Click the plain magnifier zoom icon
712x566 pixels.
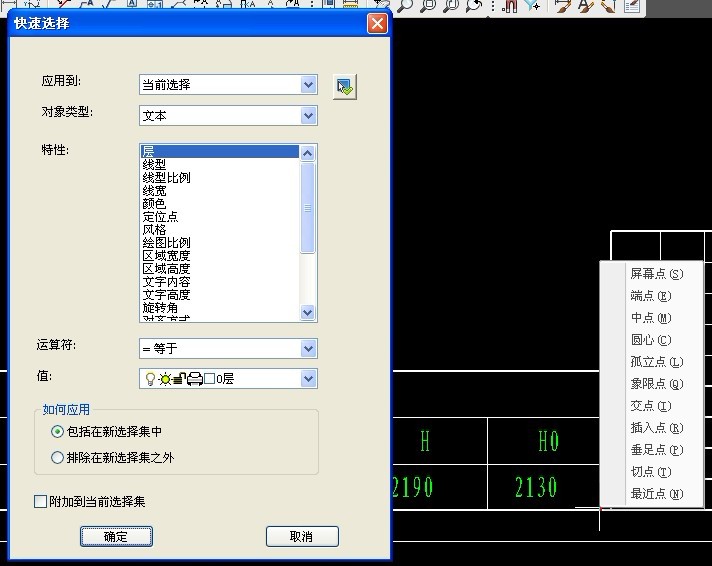coord(405,5)
